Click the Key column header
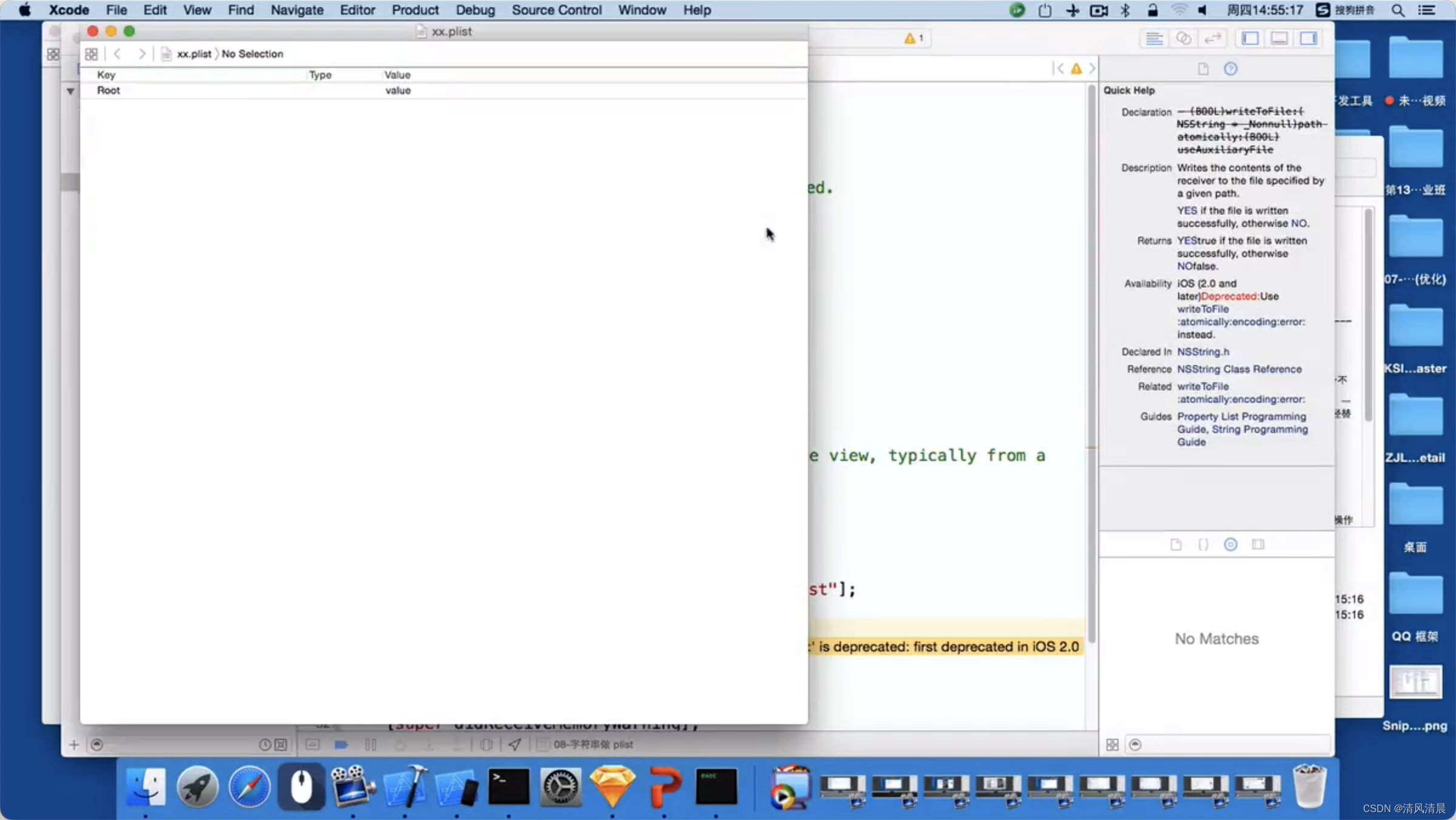 (x=106, y=75)
